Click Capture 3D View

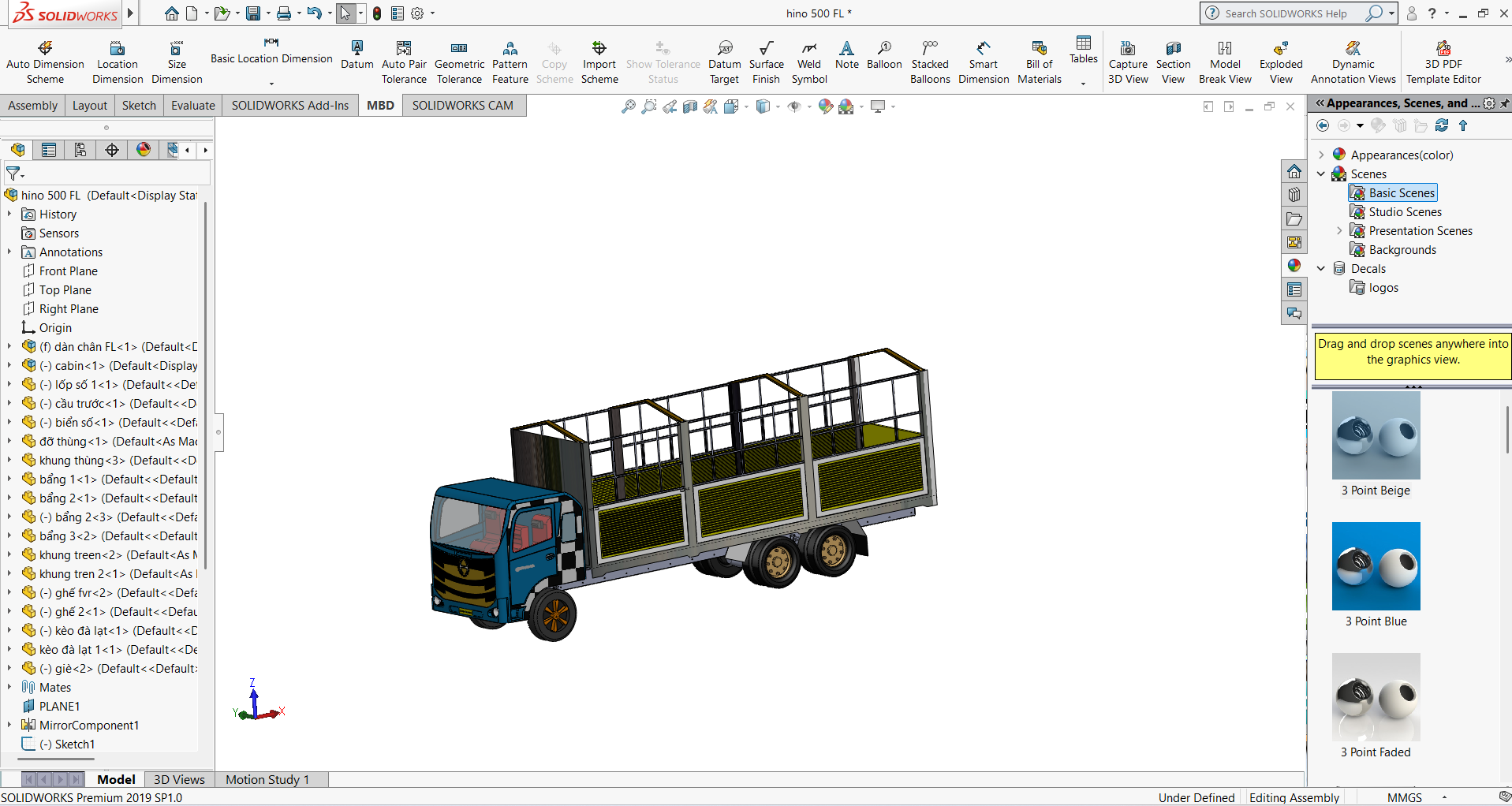coord(1128,62)
